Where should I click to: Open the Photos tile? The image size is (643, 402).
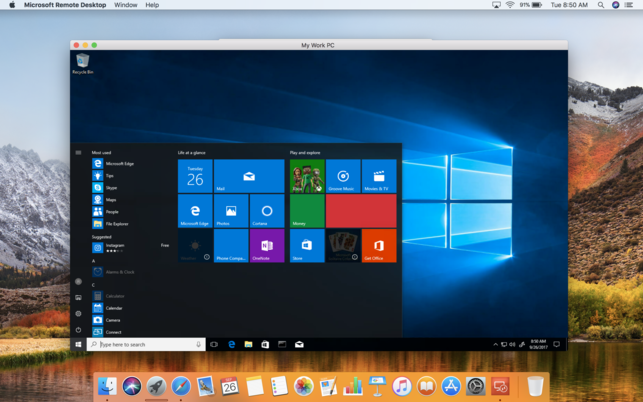tap(230, 210)
